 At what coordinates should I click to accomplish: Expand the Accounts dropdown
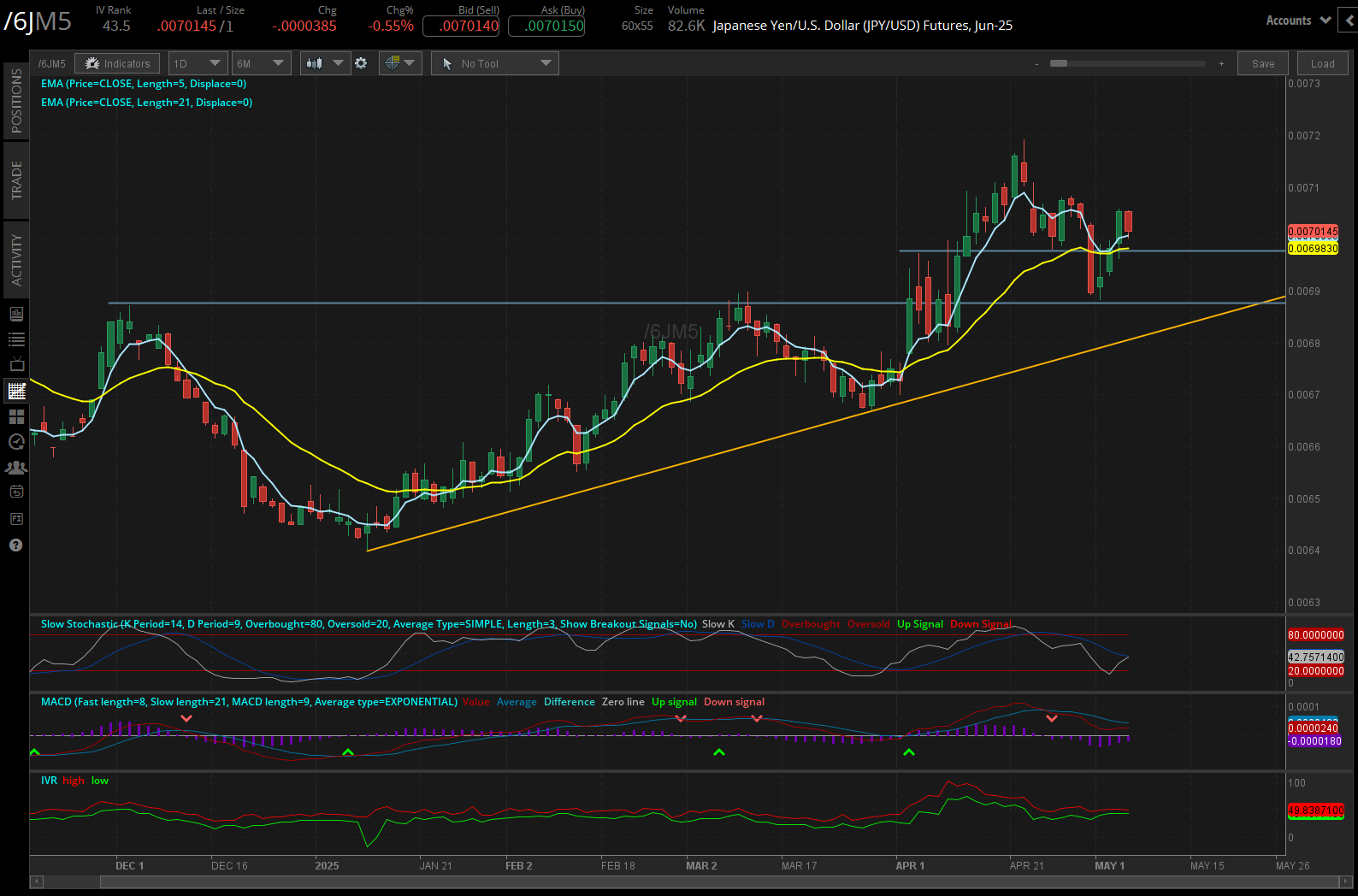pos(1298,21)
